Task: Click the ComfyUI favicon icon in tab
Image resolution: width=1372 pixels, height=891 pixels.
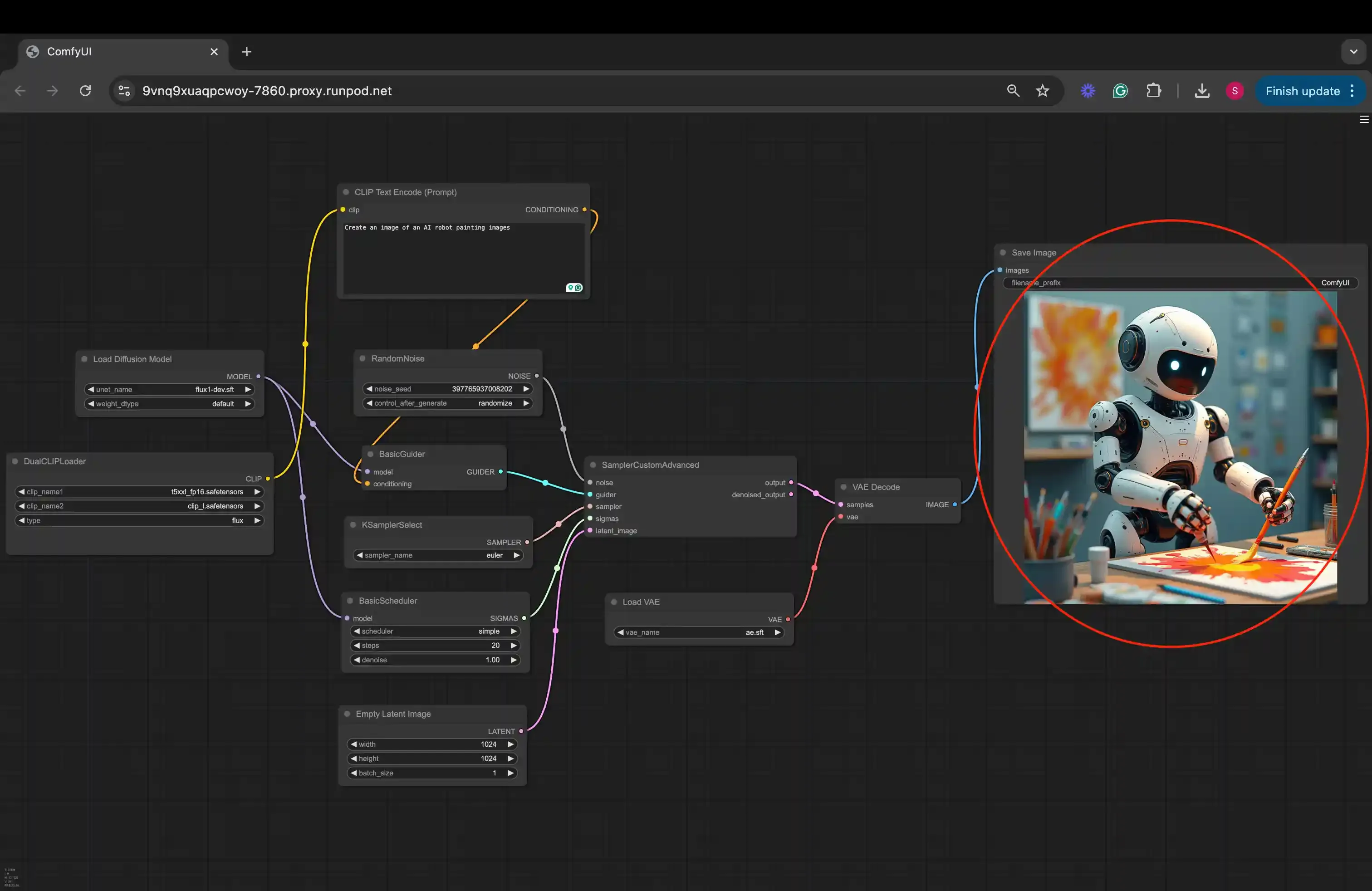Action: pos(33,51)
